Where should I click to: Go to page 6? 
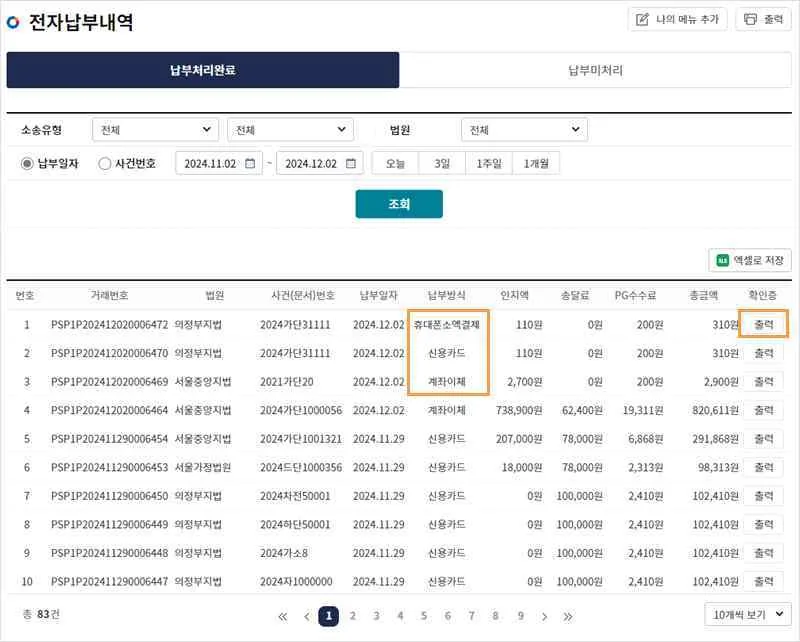point(448,616)
